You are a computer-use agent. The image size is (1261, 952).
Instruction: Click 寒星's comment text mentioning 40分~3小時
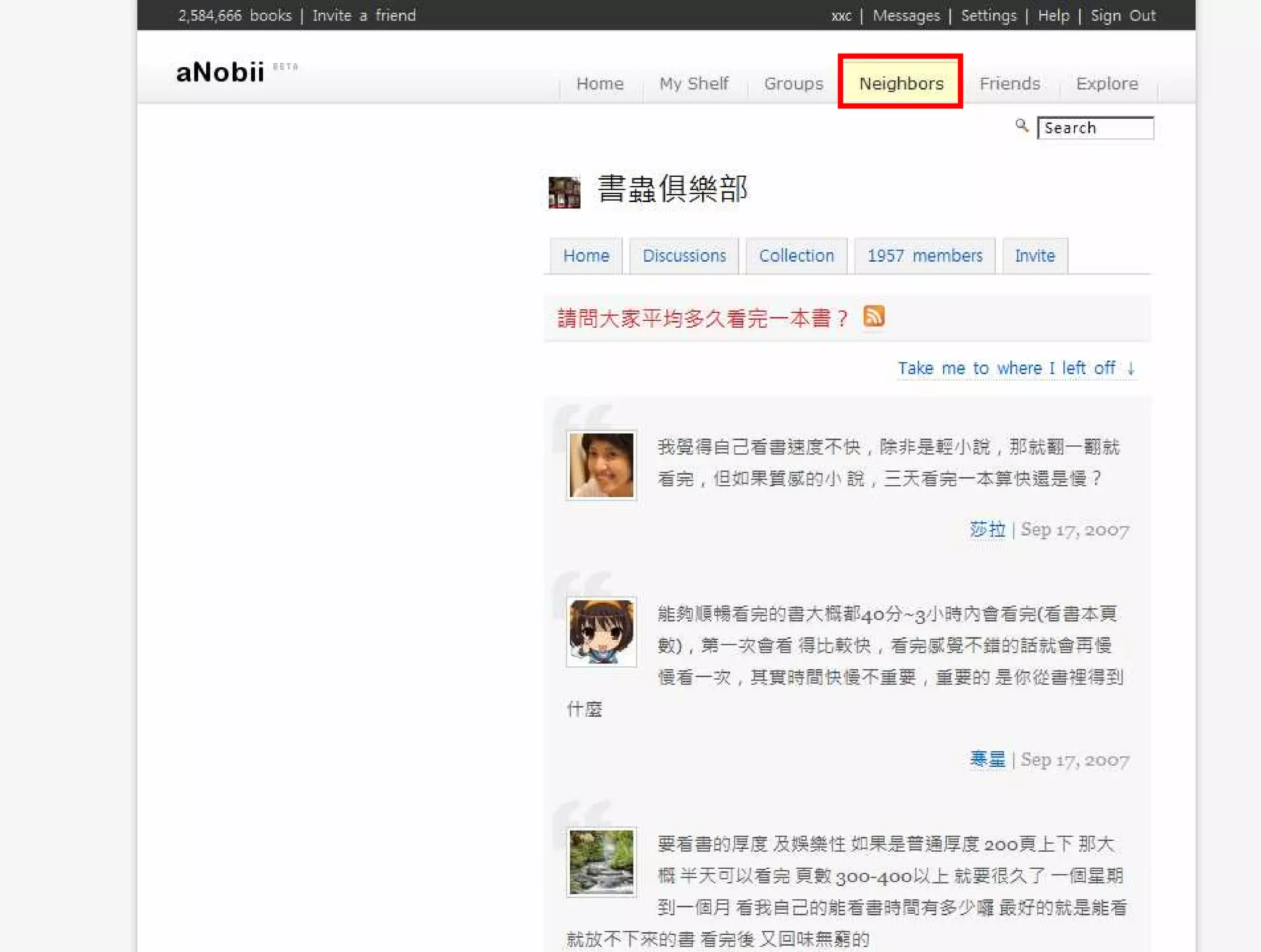[x=845, y=661]
